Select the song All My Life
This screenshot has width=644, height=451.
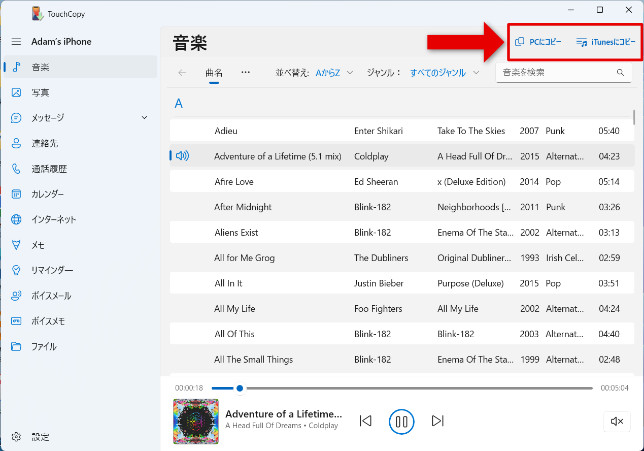pos(402,308)
